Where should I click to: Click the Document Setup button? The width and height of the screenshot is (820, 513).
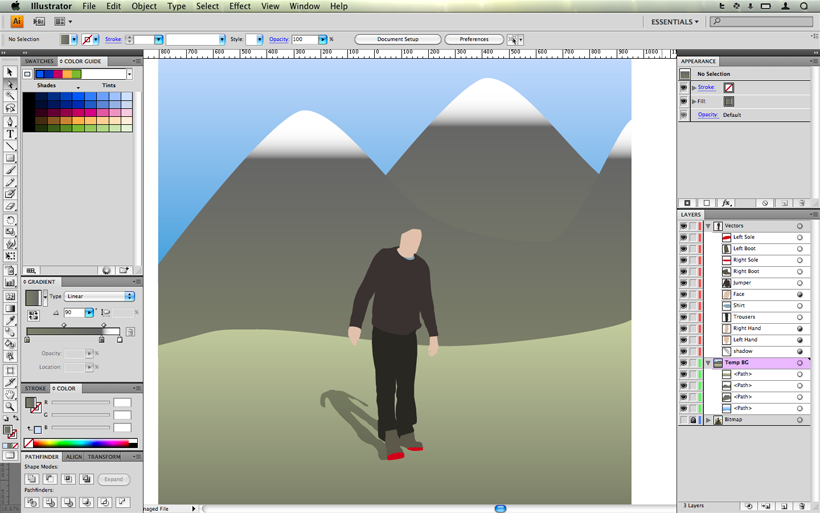coord(397,39)
